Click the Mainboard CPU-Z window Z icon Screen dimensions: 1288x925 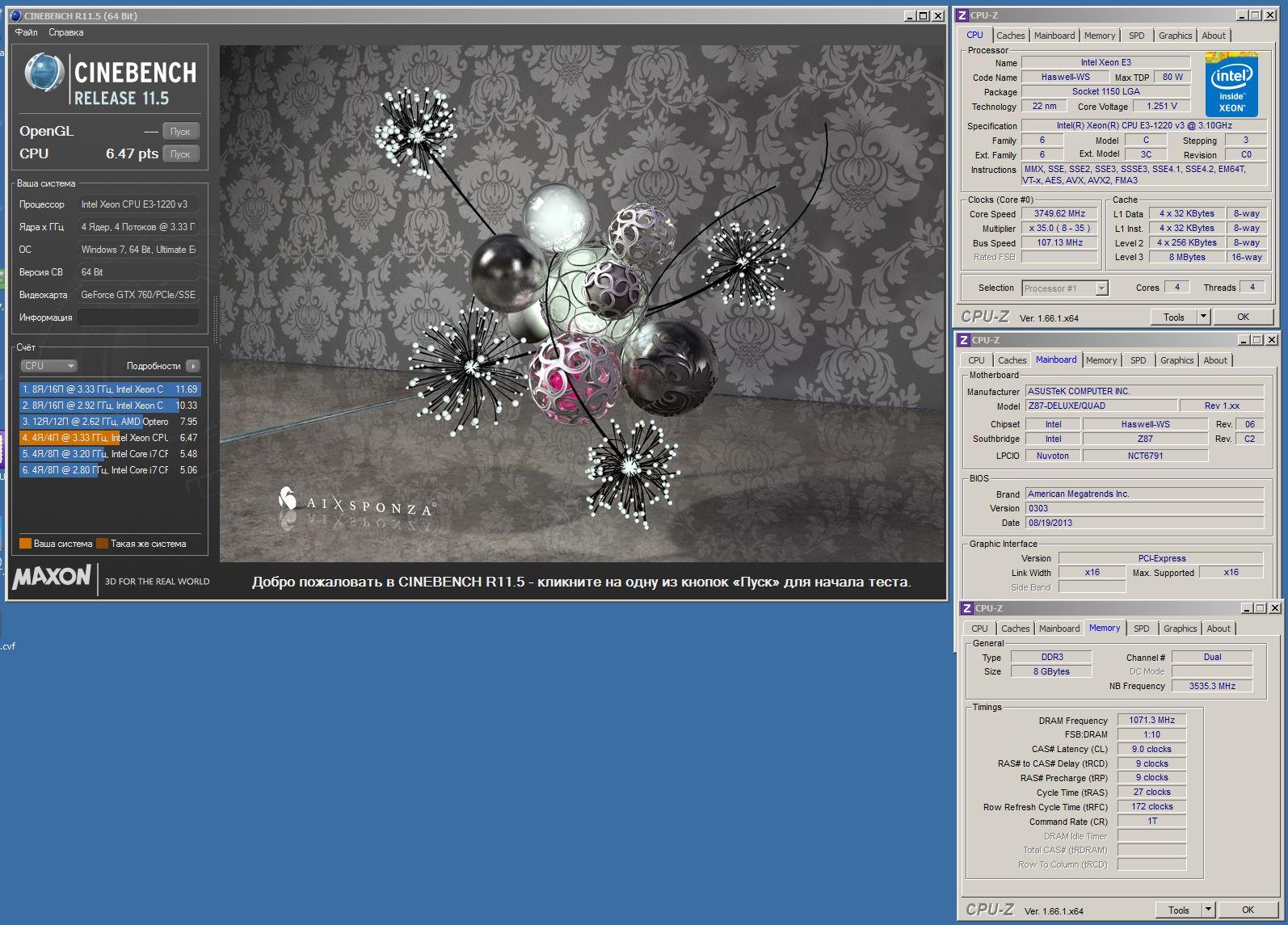point(963,340)
